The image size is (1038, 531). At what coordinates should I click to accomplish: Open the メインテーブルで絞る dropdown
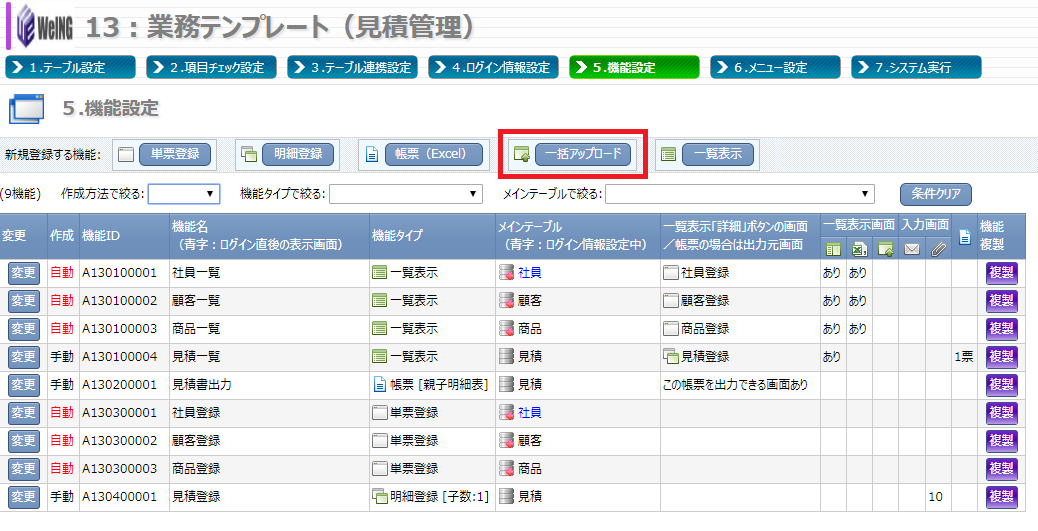[x=739, y=194]
